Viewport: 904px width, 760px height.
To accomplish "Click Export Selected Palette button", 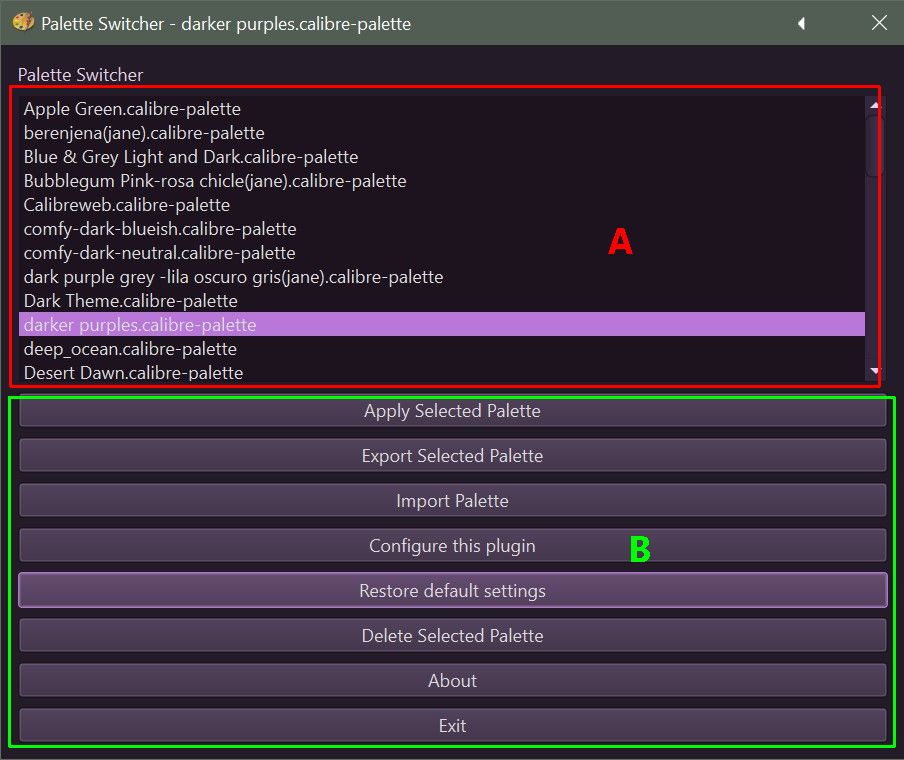I will (453, 456).
